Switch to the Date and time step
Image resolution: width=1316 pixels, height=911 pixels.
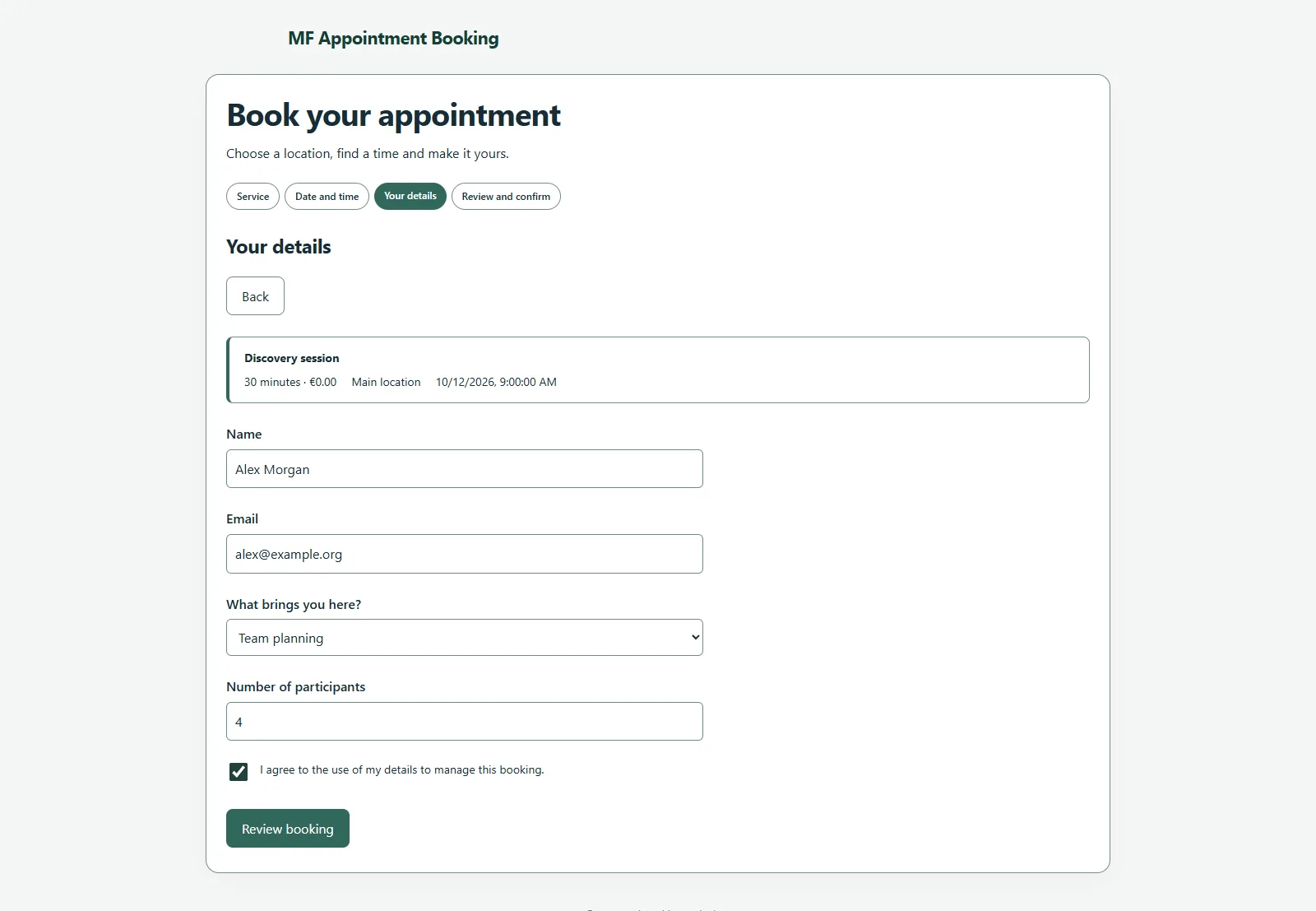(x=327, y=196)
